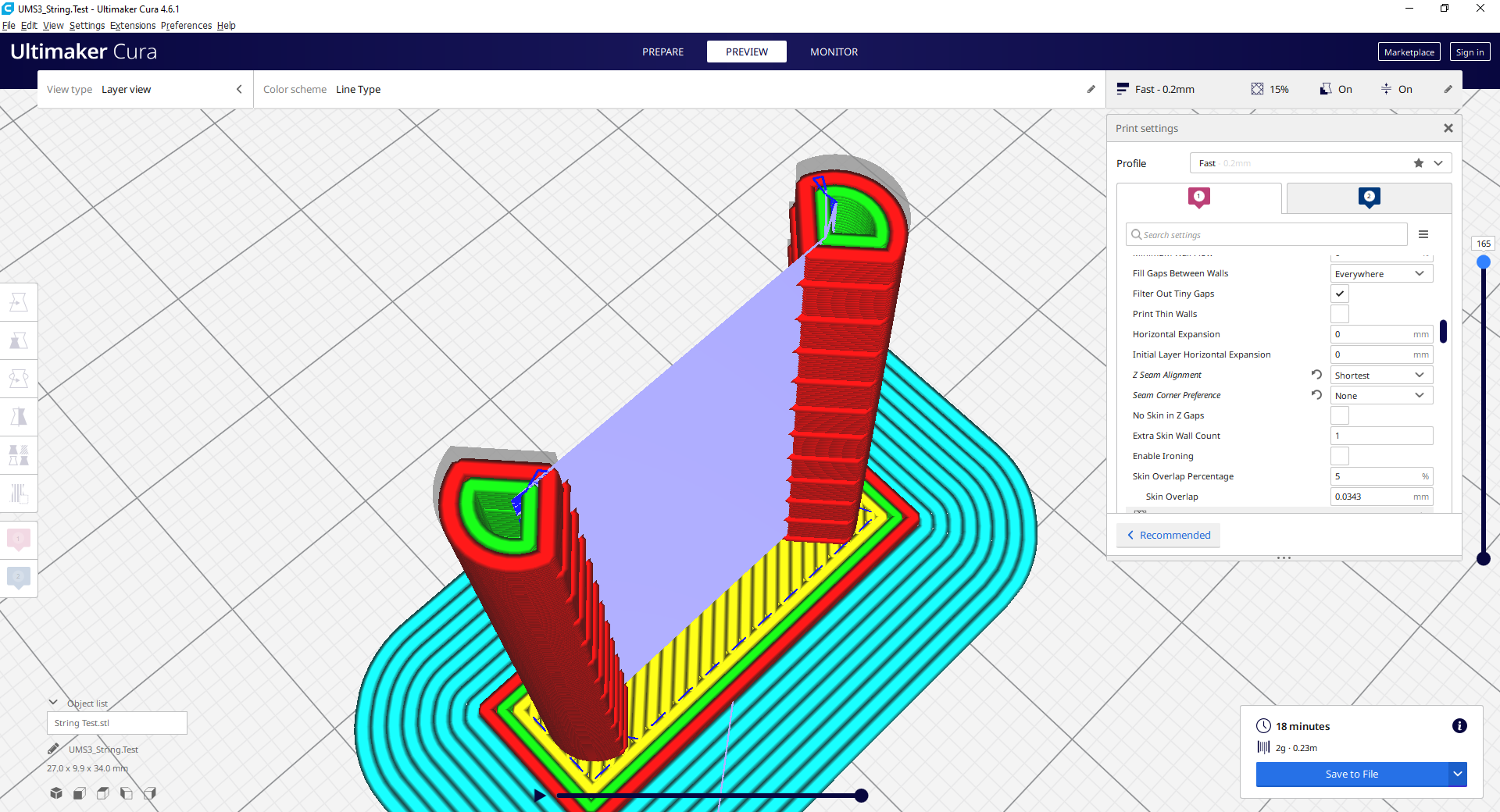This screenshot has width=1500, height=812.
Task: Select extruder 2 settings tab
Action: [1369, 198]
